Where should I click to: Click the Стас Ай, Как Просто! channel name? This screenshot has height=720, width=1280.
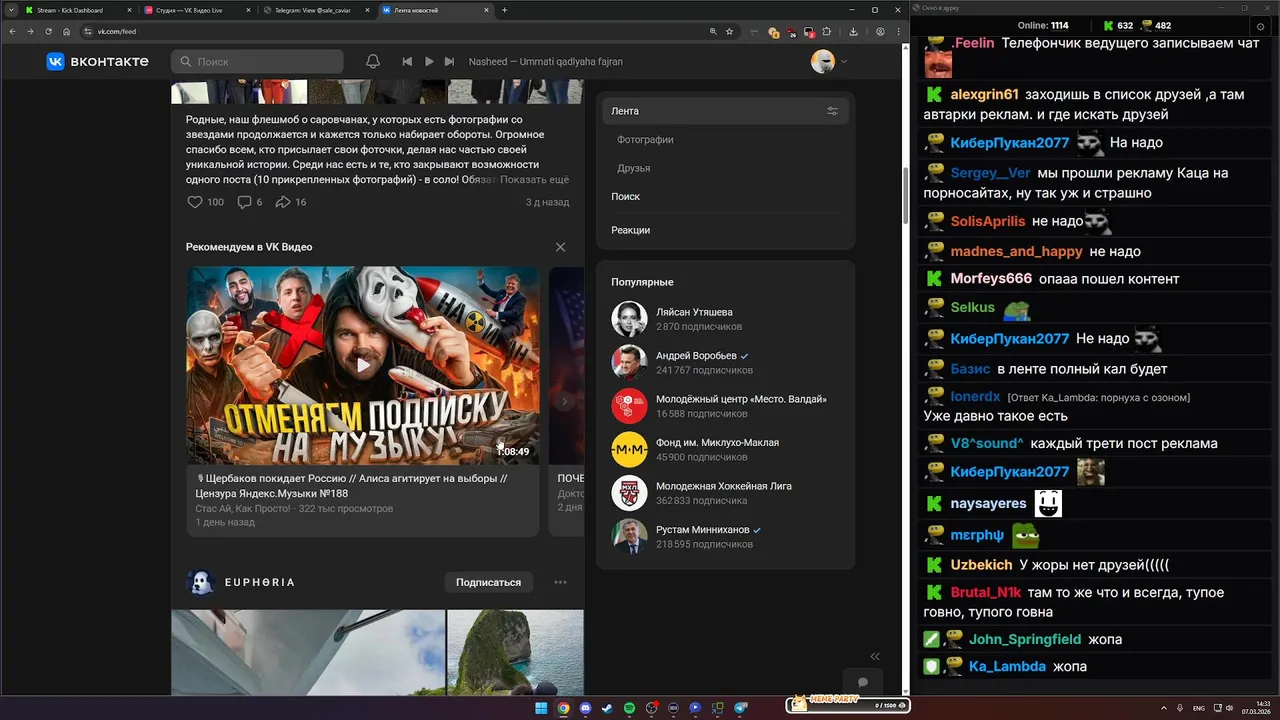click(x=243, y=509)
